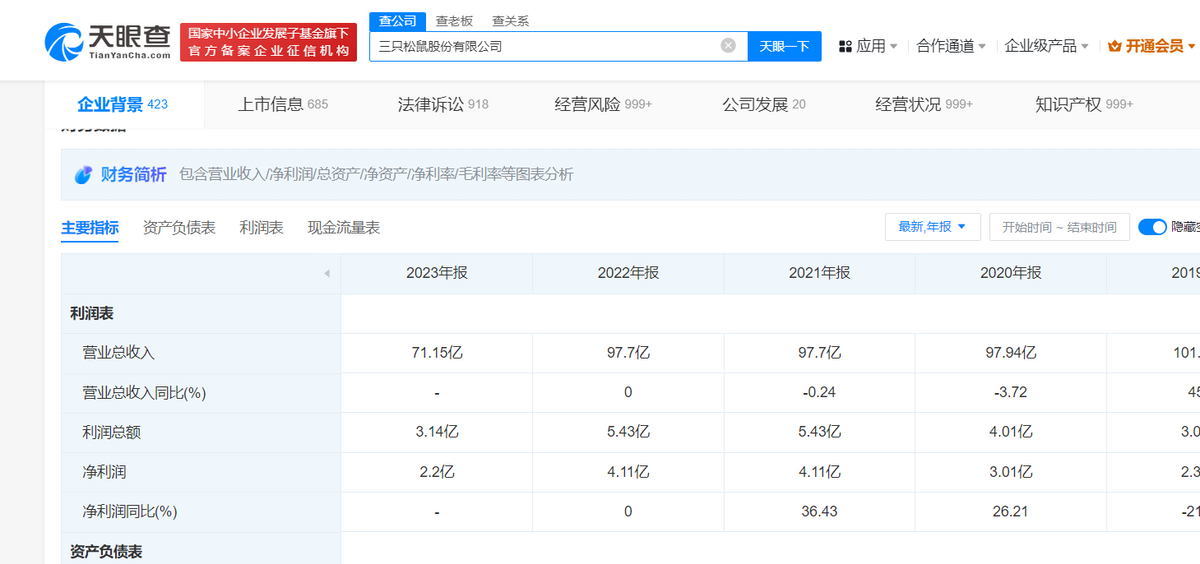
Task: Click the TianYanCha logo
Action: coord(107,42)
